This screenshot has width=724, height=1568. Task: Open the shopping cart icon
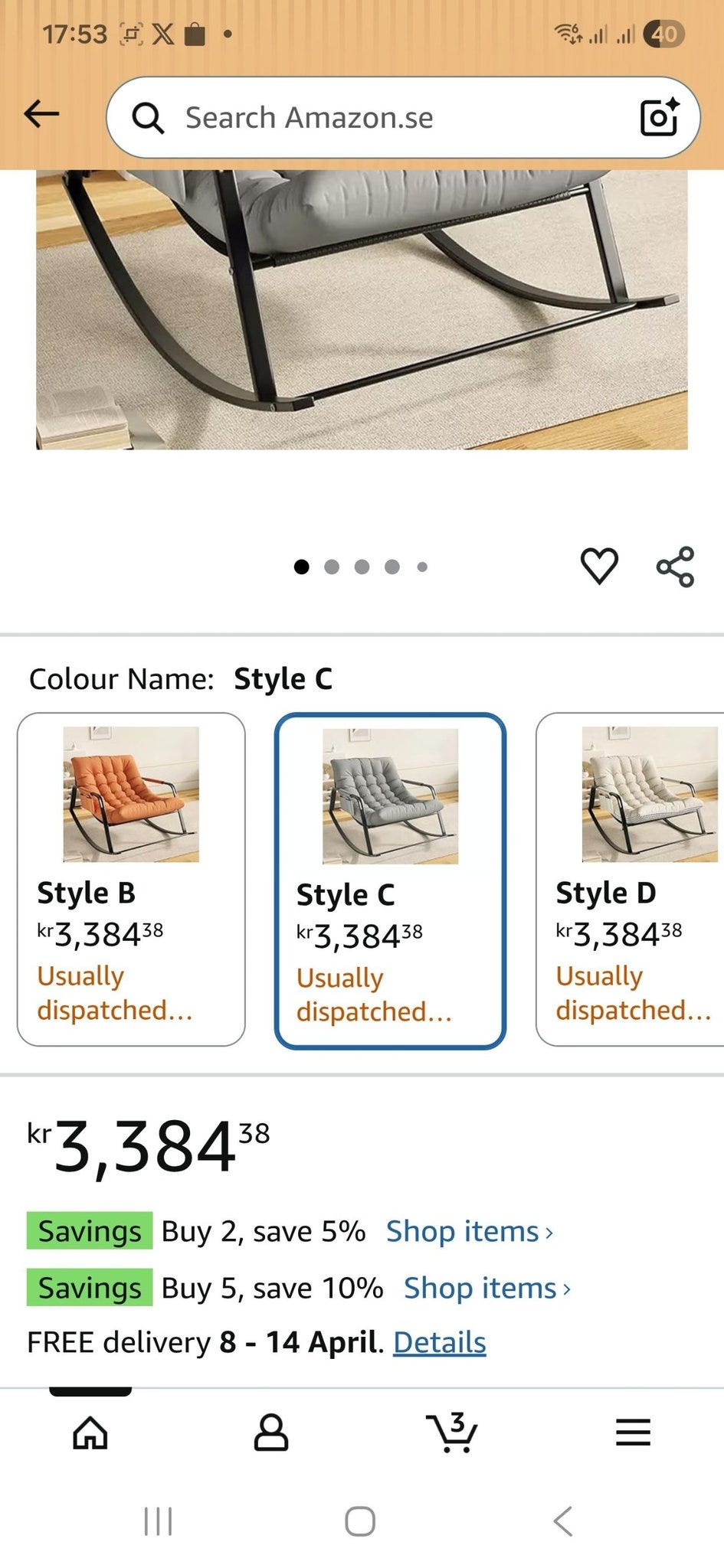[x=452, y=1432]
